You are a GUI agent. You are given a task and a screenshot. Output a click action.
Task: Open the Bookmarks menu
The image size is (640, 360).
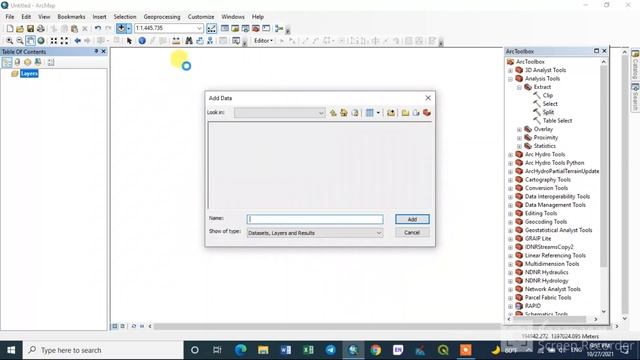tap(71, 17)
